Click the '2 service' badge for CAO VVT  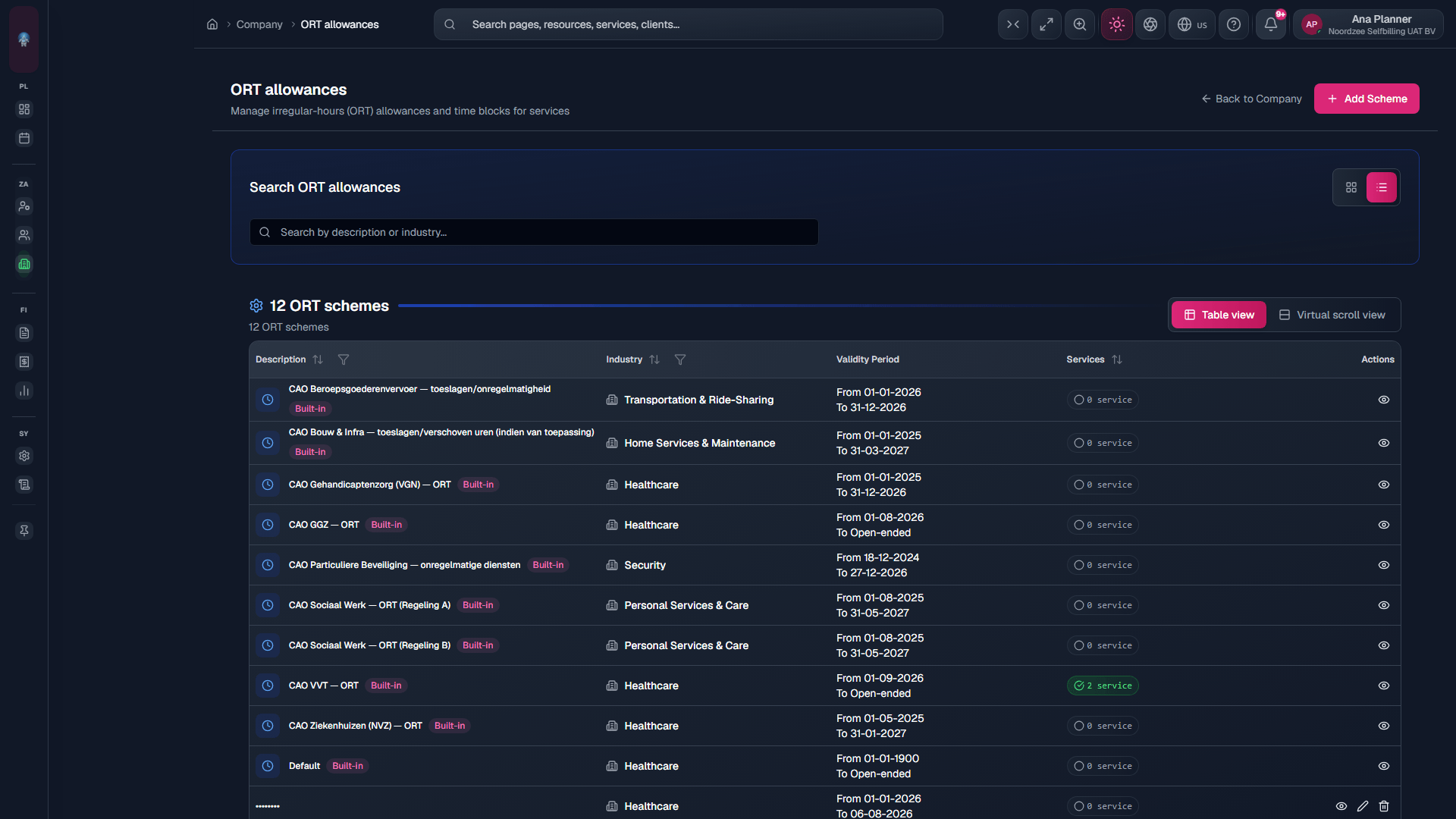point(1103,686)
